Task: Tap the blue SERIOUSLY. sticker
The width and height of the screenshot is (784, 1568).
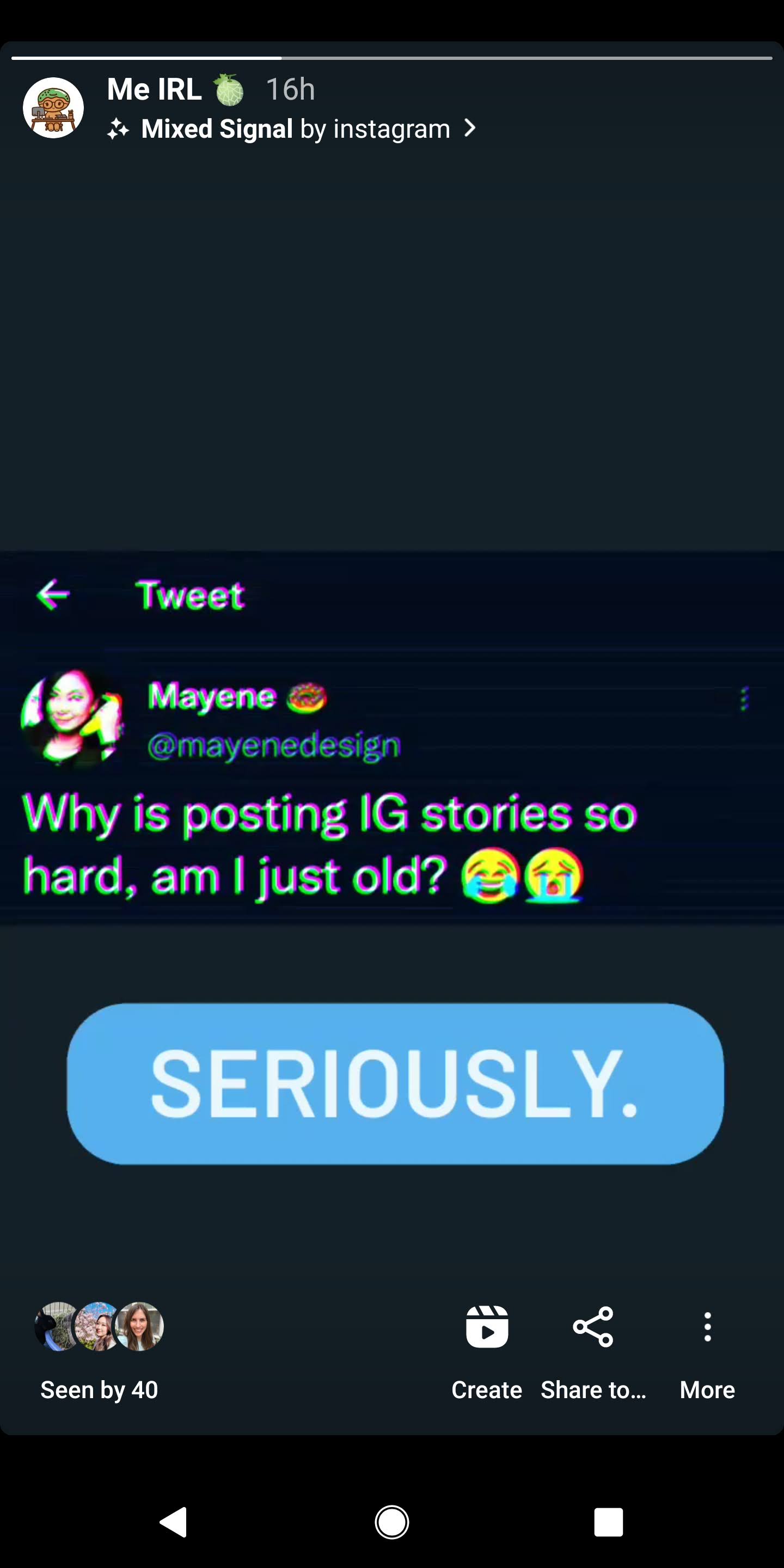Action: [395, 1084]
